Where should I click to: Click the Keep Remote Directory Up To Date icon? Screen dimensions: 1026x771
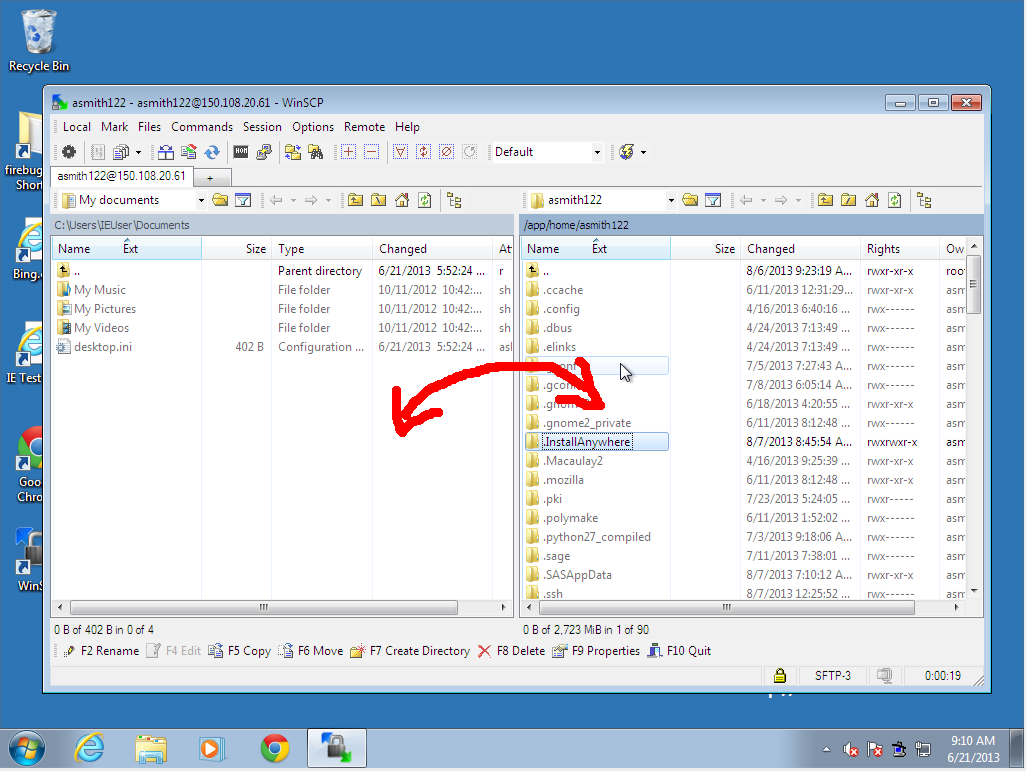point(189,152)
